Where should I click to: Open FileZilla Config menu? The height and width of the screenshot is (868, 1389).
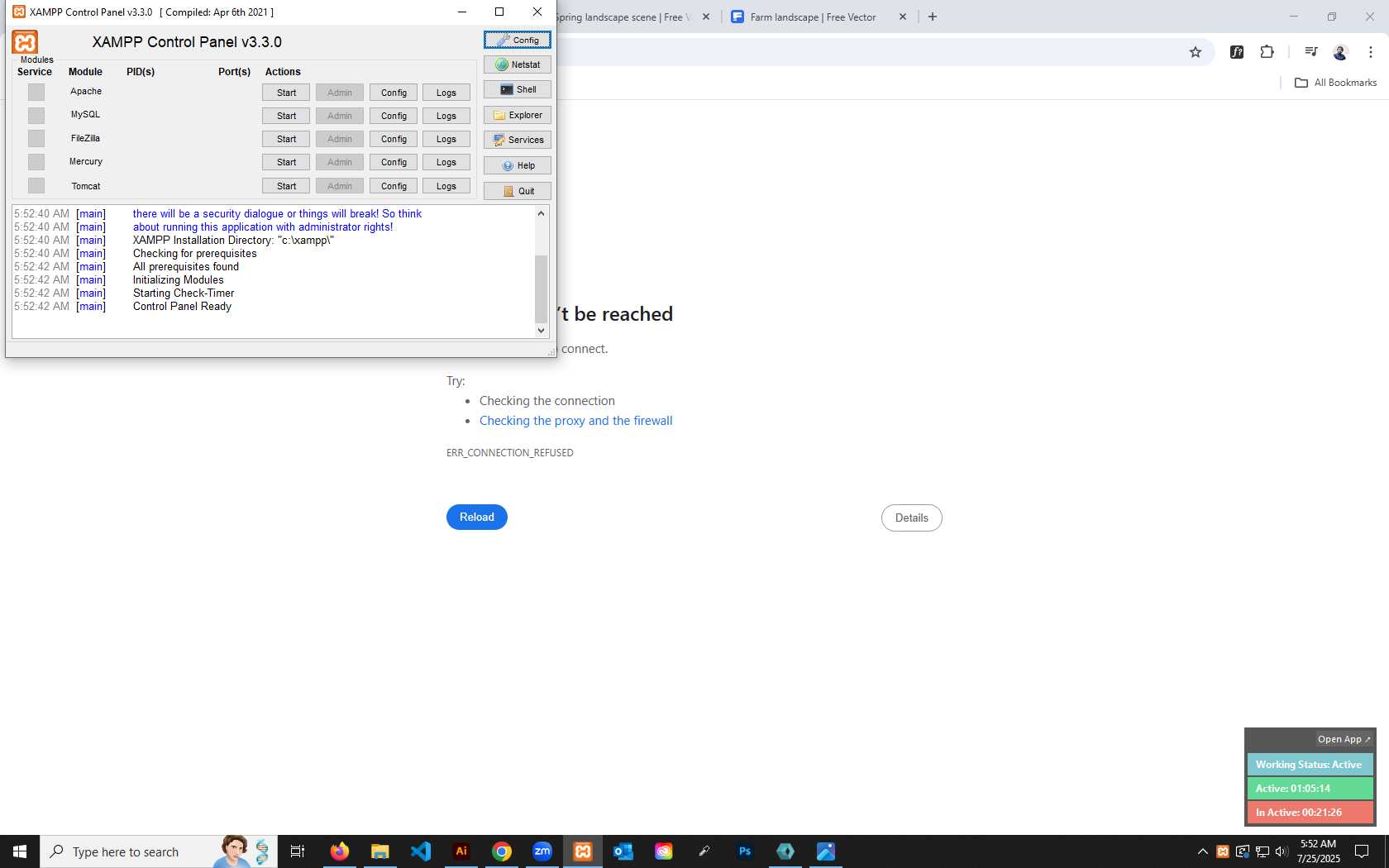394,139
